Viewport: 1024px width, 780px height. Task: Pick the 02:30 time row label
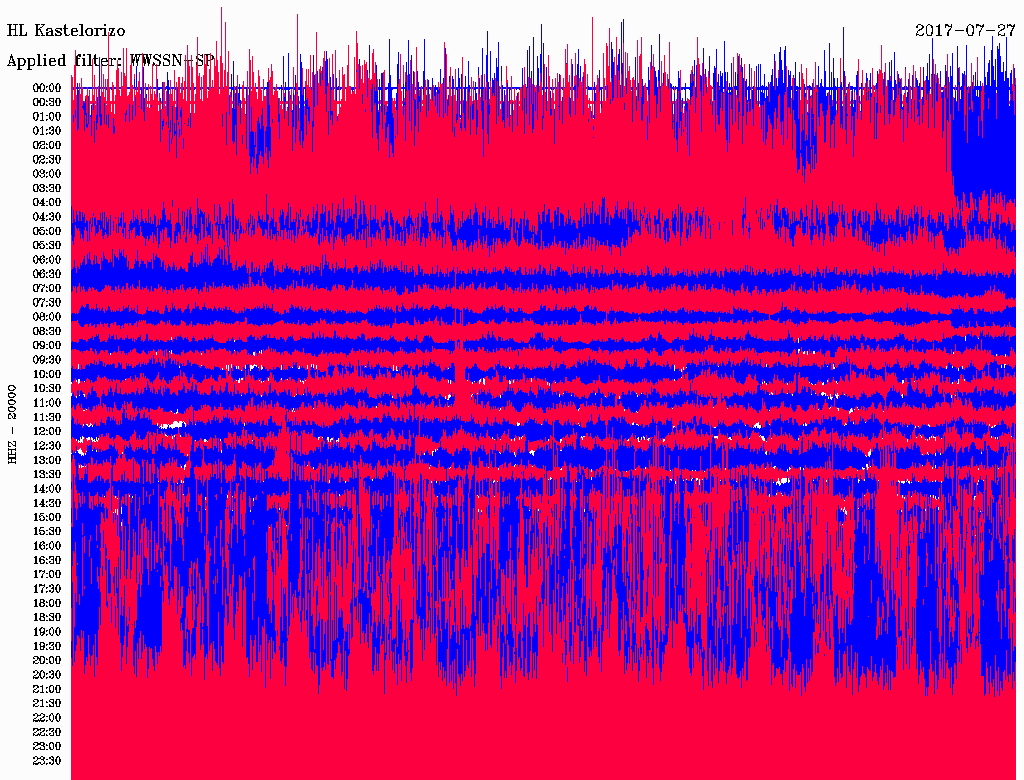47,159
